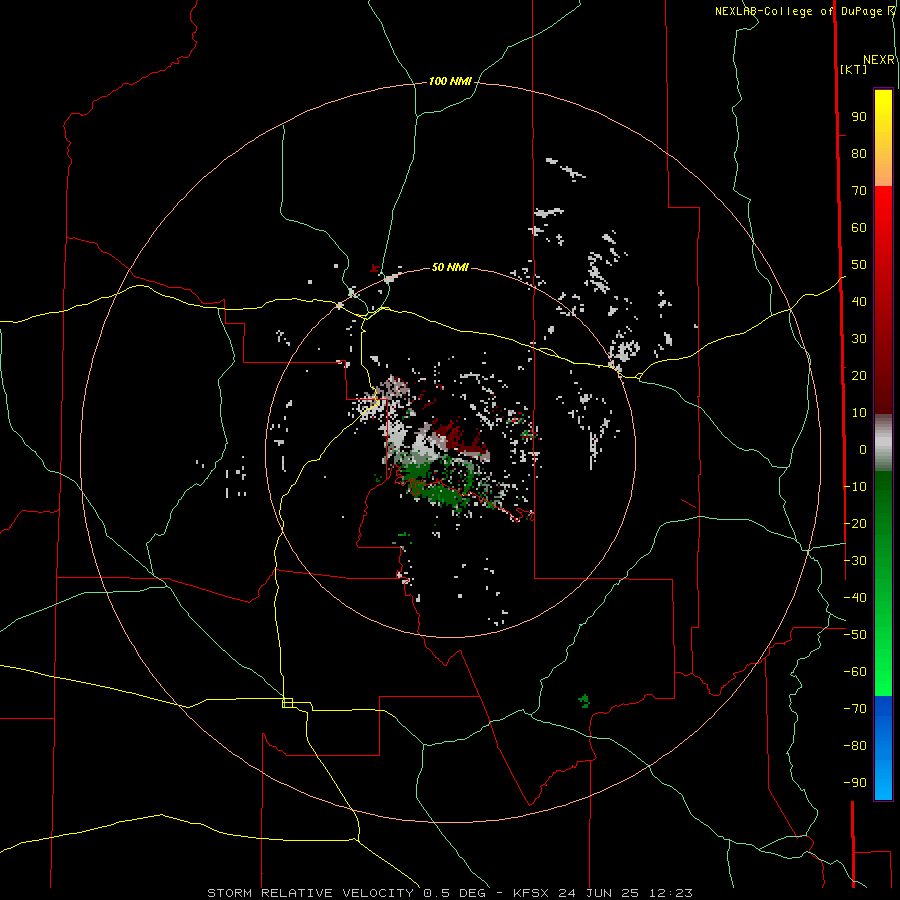The image size is (900, 900).
Task: Select the 0 value on velocity scale
Action: point(863,450)
